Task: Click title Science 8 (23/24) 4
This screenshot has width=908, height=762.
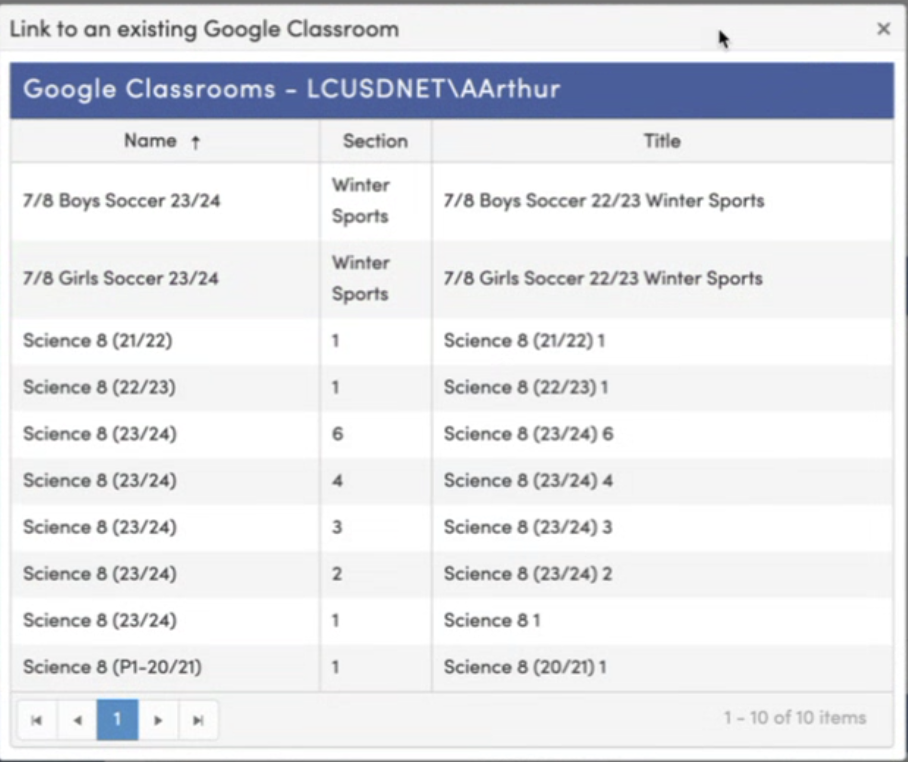Action: tap(528, 480)
